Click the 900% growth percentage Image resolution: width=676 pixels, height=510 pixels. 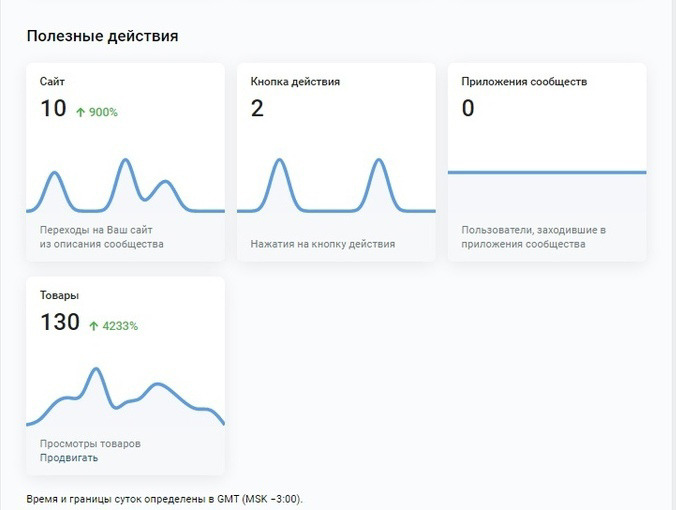103,113
